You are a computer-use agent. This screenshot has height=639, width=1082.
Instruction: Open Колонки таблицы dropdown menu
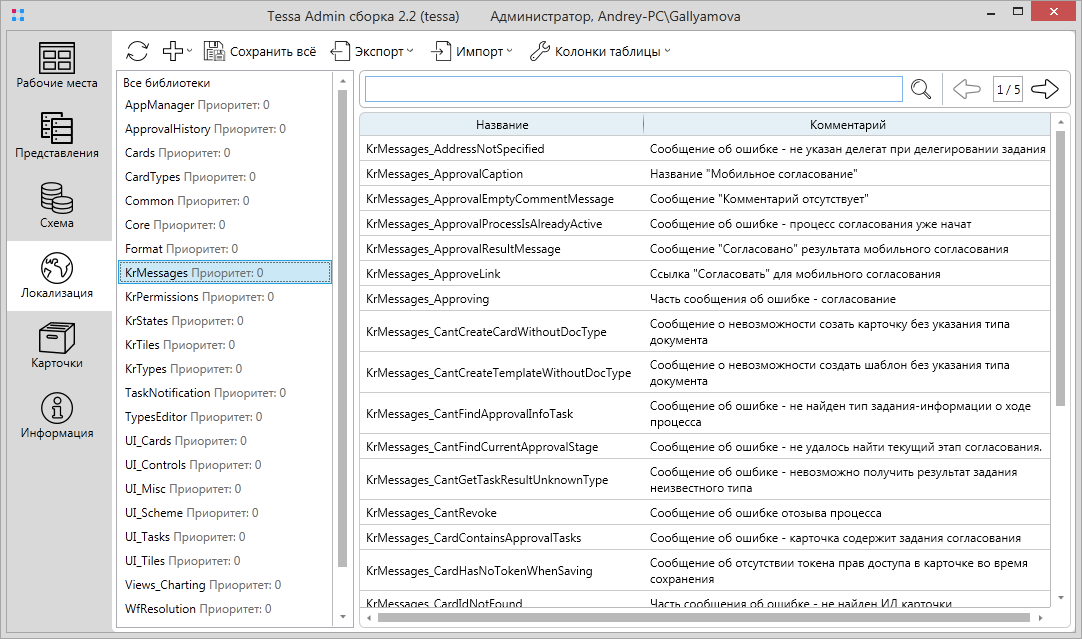click(599, 51)
